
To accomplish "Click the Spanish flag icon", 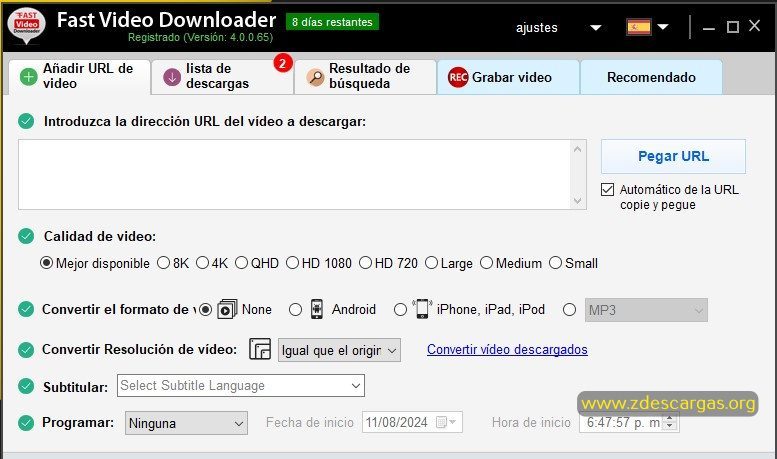I will pos(639,27).
